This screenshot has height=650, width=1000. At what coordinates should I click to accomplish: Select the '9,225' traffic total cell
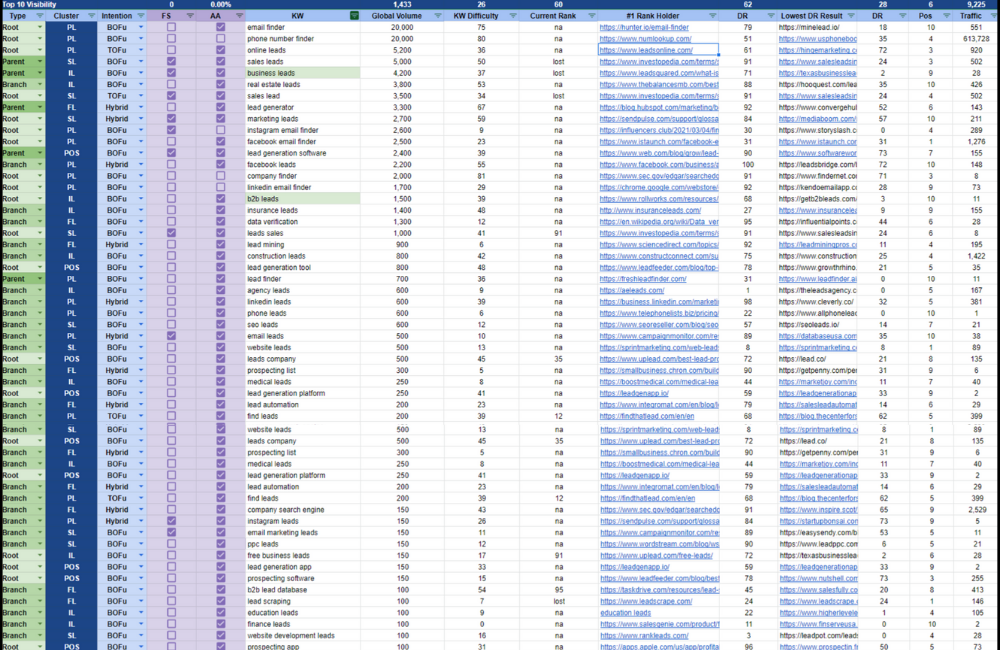point(976,4)
